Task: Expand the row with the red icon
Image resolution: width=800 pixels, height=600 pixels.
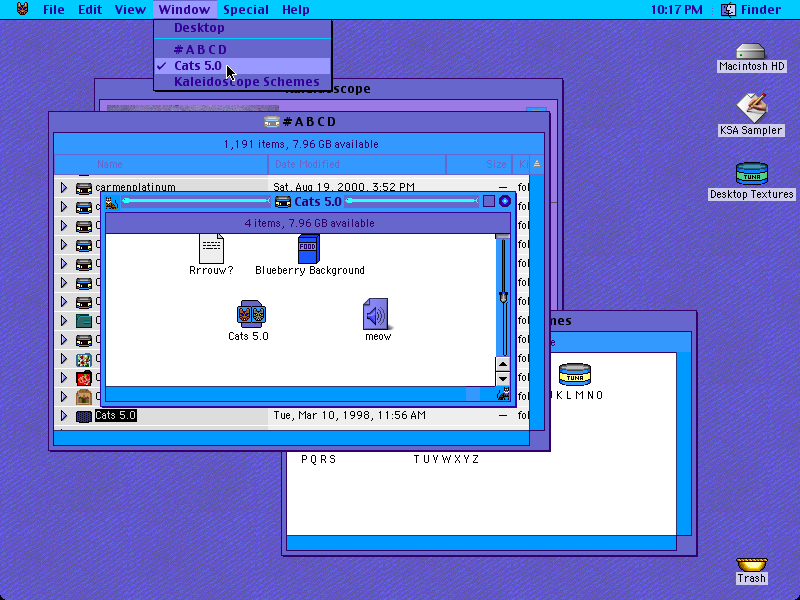Action: click(64, 378)
